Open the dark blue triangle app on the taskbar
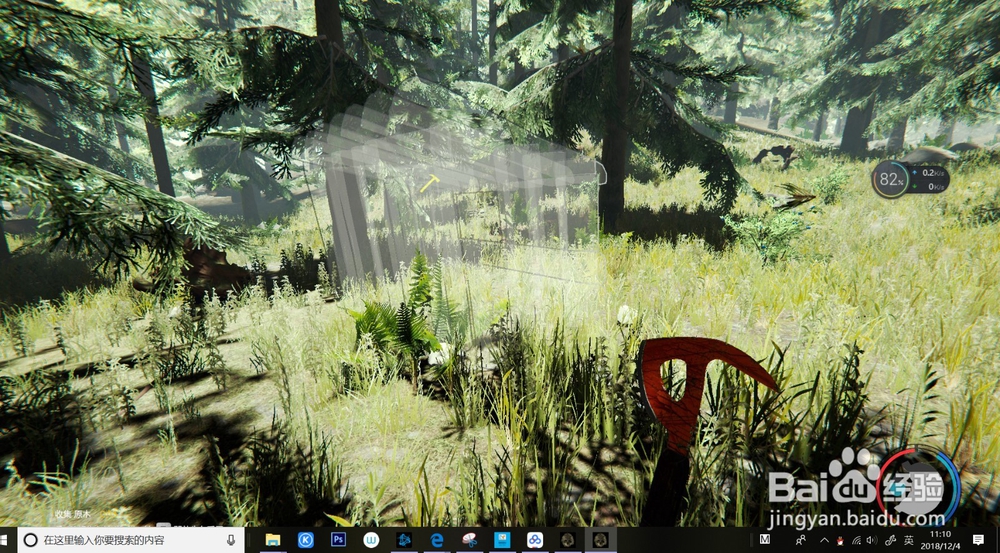 pos(404,540)
